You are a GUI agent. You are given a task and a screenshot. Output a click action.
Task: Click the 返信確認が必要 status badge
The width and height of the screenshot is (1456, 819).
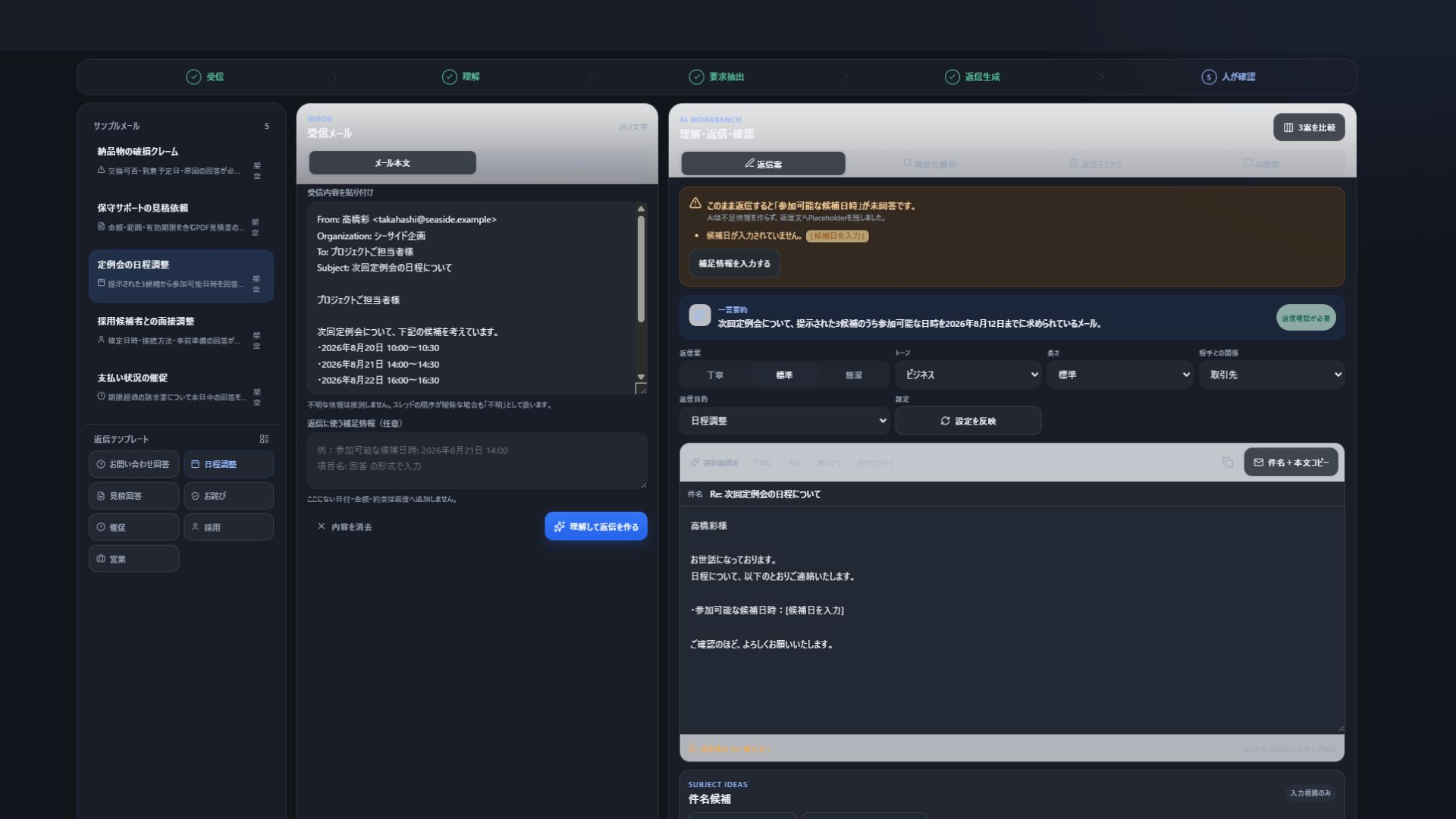(x=1306, y=318)
